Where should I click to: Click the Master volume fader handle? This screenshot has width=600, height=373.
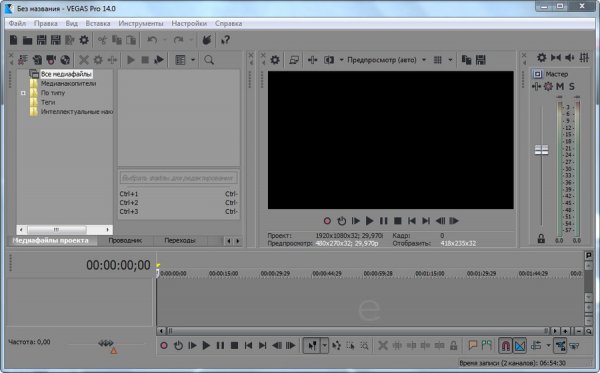[x=541, y=150]
